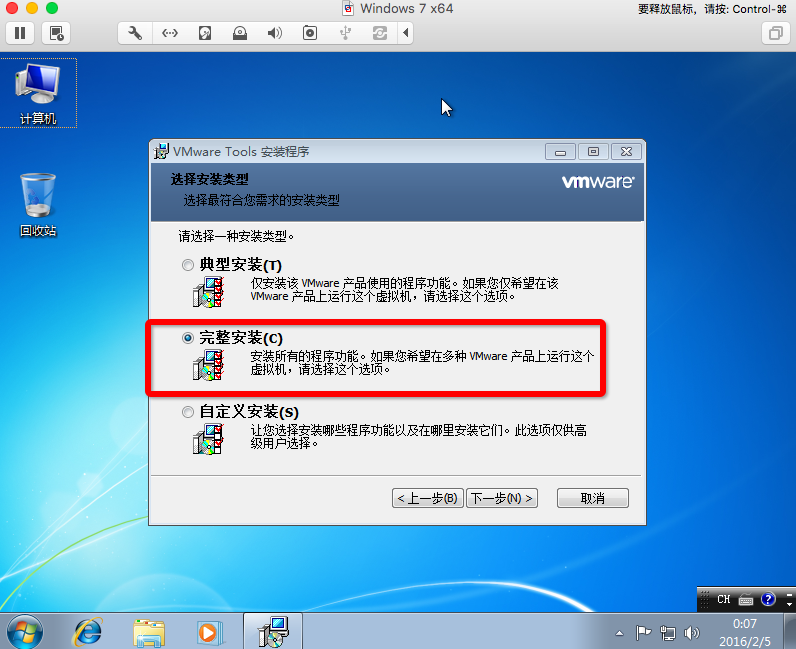Click the volume tray icon

(691, 633)
